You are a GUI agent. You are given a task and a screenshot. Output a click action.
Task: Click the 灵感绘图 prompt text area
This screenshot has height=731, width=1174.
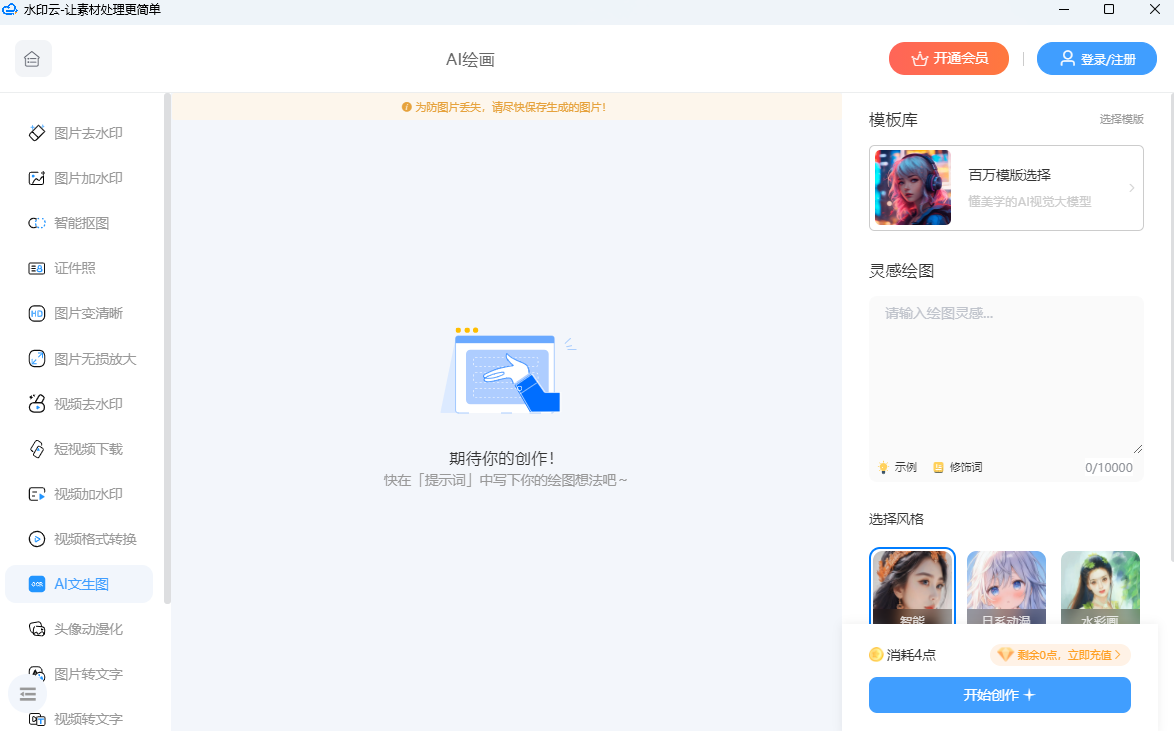point(1005,375)
